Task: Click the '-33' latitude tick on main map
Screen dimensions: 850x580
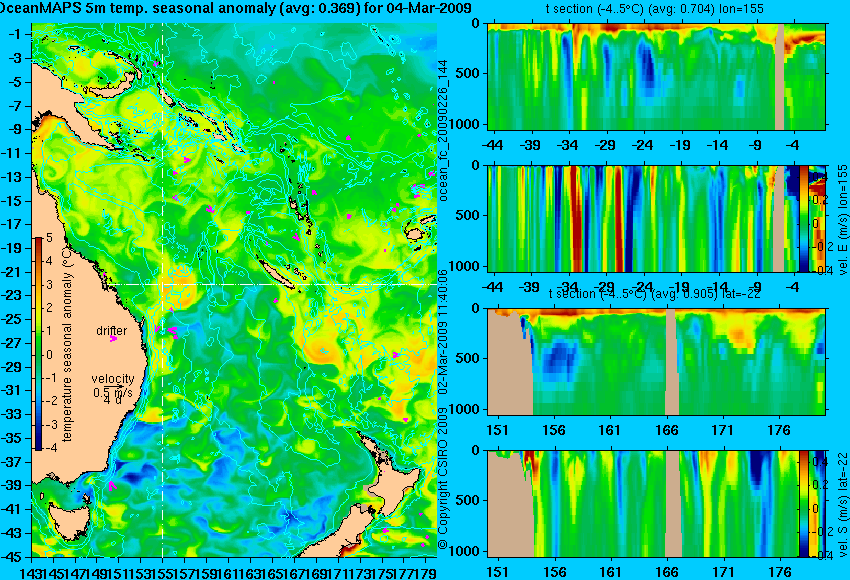Action: pos(12,414)
